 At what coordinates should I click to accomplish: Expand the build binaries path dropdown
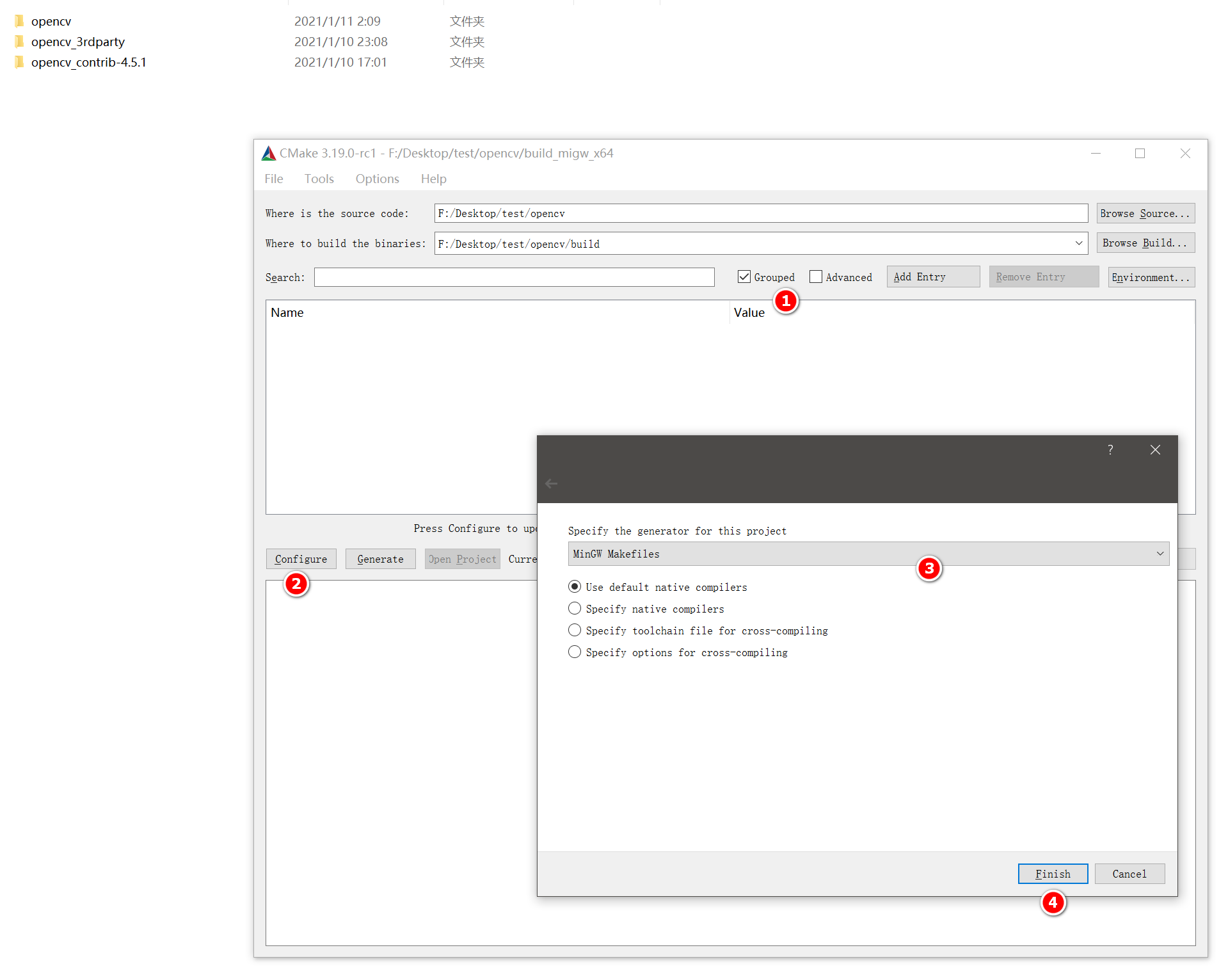pyautogui.click(x=1078, y=243)
